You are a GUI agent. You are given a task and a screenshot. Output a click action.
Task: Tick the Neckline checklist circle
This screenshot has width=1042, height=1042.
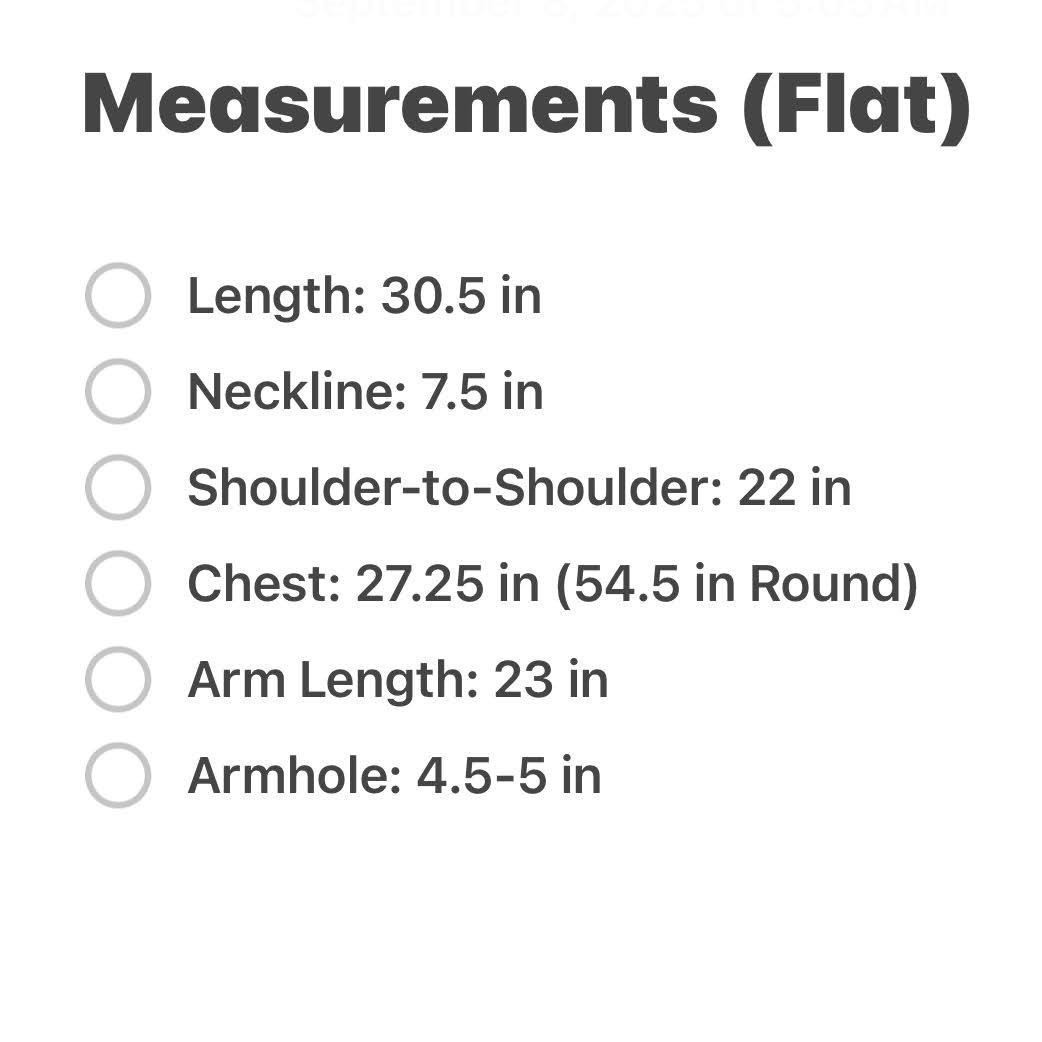(x=117, y=392)
